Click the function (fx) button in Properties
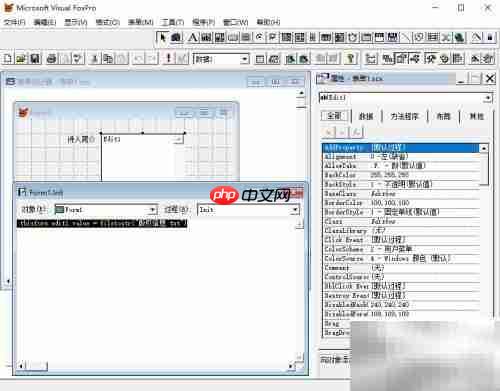This screenshot has height=391, width=500. pyautogui.click(x=356, y=132)
